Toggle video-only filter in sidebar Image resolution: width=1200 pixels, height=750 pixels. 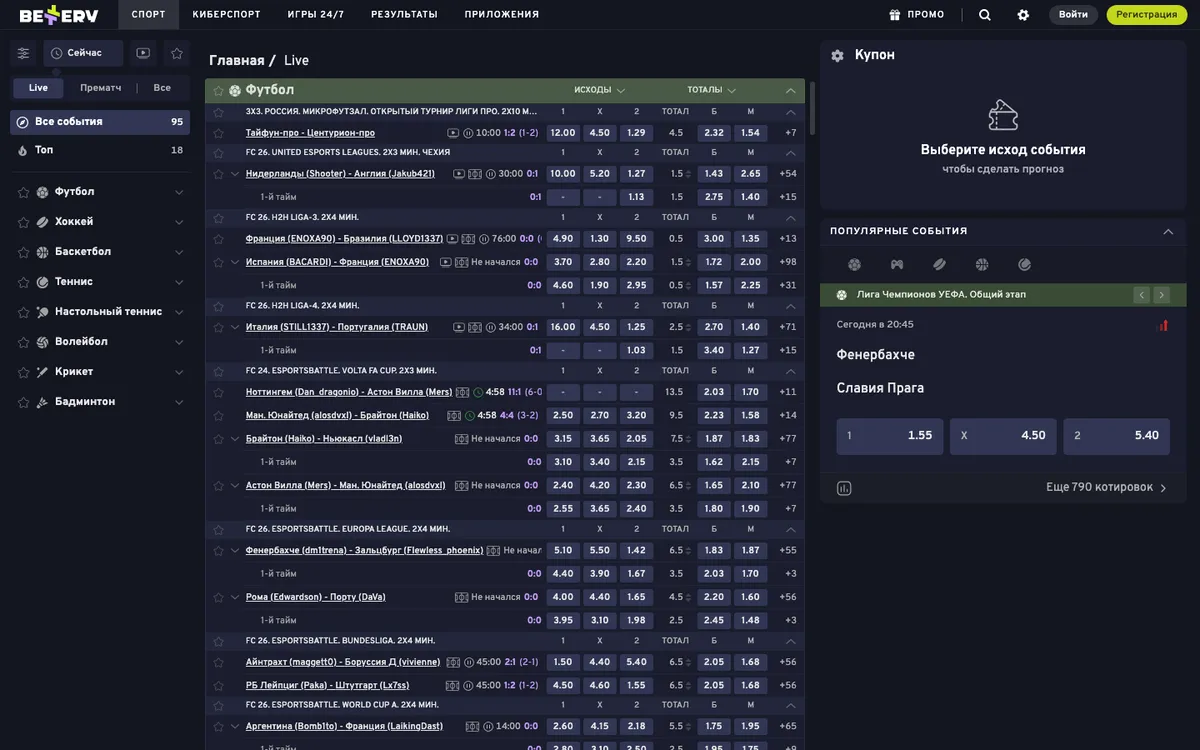point(143,53)
